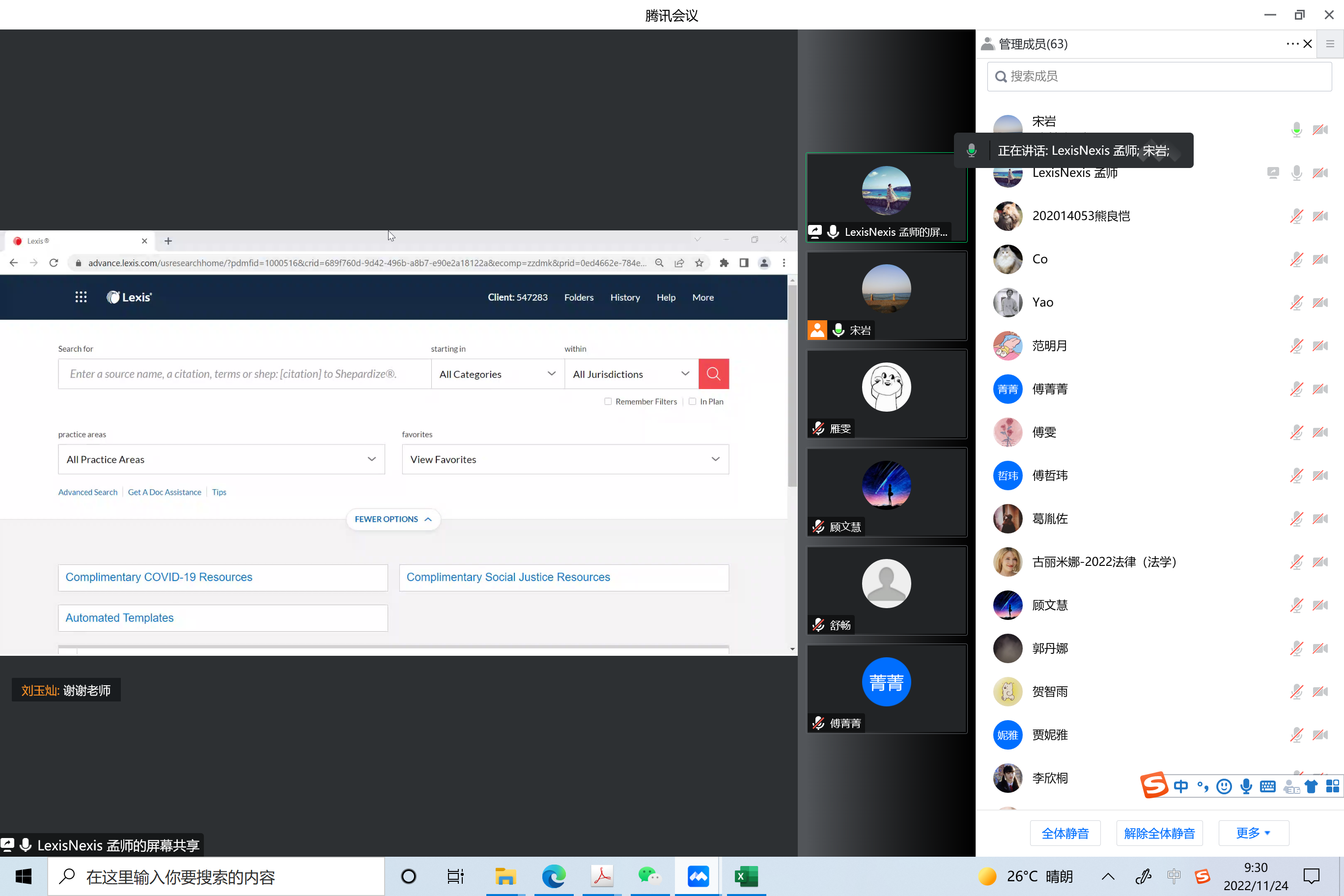The width and height of the screenshot is (1344, 896).
Task: Click the hamburger menu icon beside members panel
Action: [x=1330, y=44]
